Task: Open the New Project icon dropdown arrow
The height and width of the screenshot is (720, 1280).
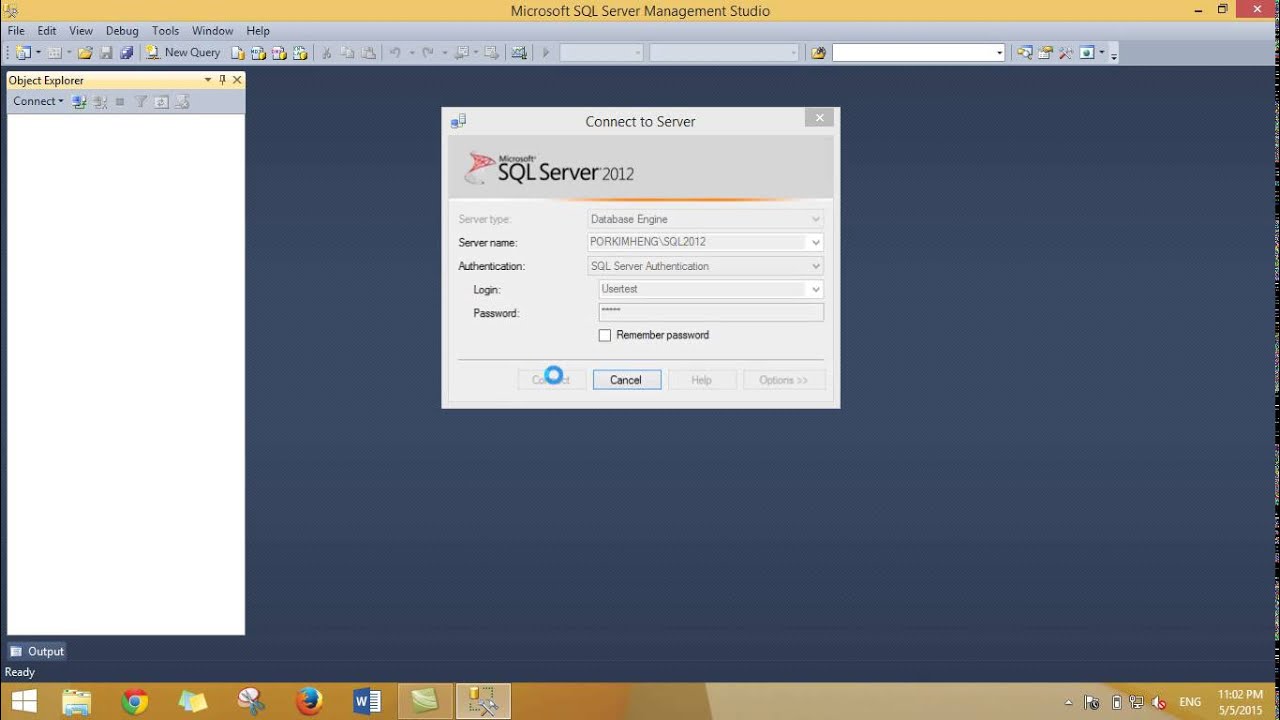Action: coord(38,52)
